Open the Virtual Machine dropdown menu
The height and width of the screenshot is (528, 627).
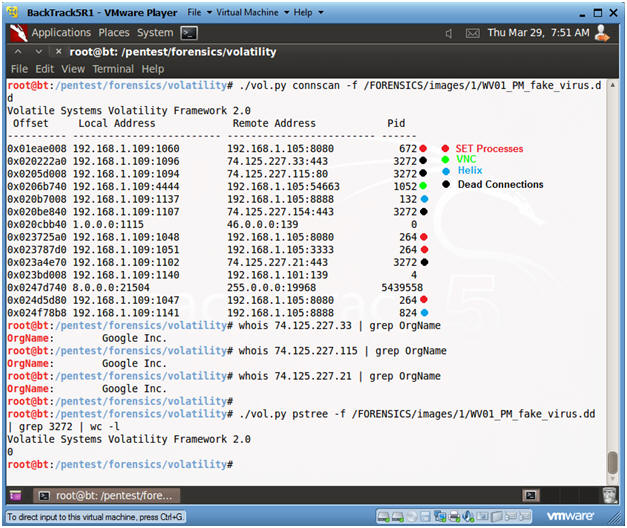click(x=252, y=12)
